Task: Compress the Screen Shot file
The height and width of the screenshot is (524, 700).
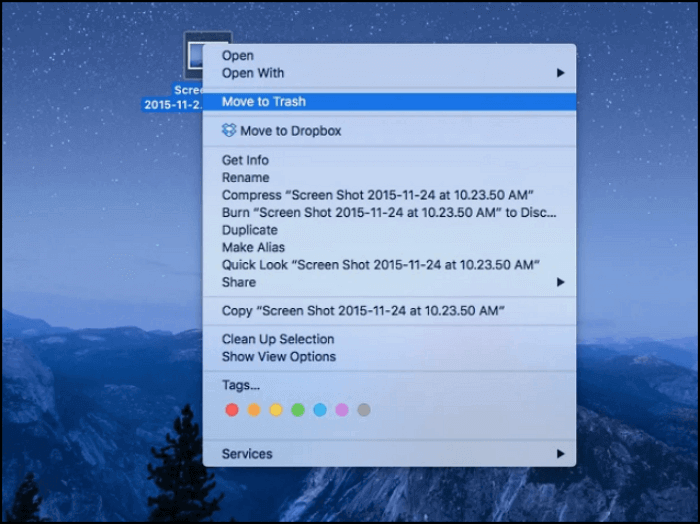Action: tap(377, 195)
